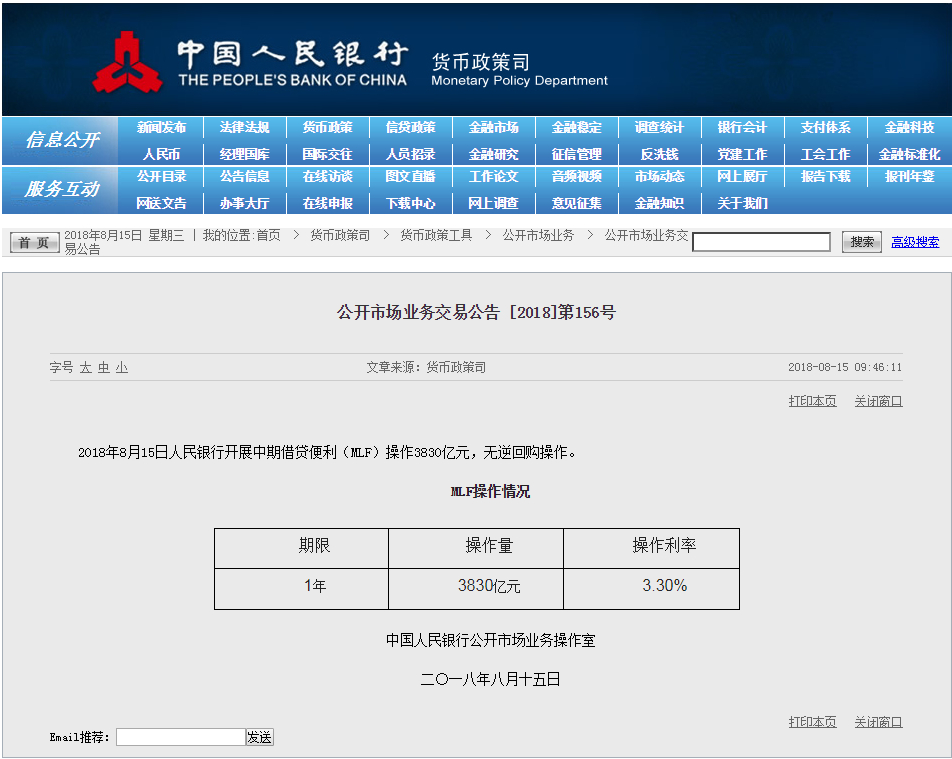Select 货币政策 in the navigation bar
Screen dimensions: 952x759
point(327,128)
